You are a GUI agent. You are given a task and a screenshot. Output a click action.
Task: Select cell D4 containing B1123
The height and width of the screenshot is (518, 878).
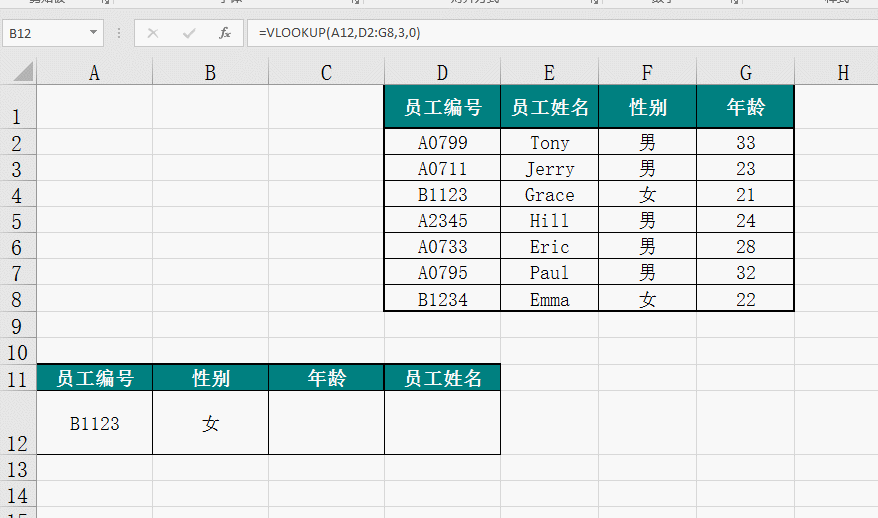(x=442, y=194)
